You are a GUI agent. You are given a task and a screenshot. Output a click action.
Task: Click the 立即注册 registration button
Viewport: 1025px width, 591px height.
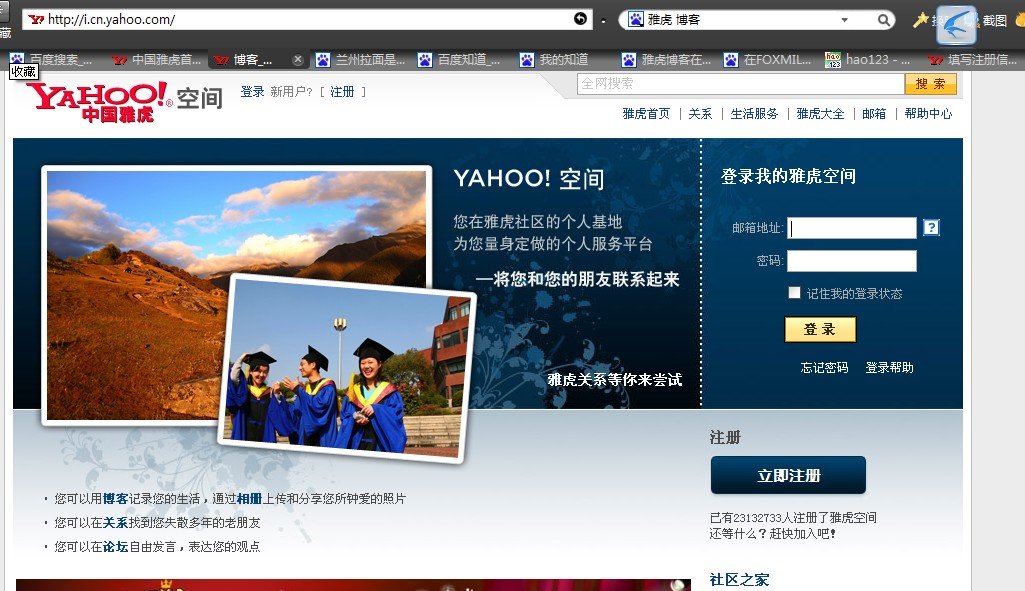[x=788, y=476]
